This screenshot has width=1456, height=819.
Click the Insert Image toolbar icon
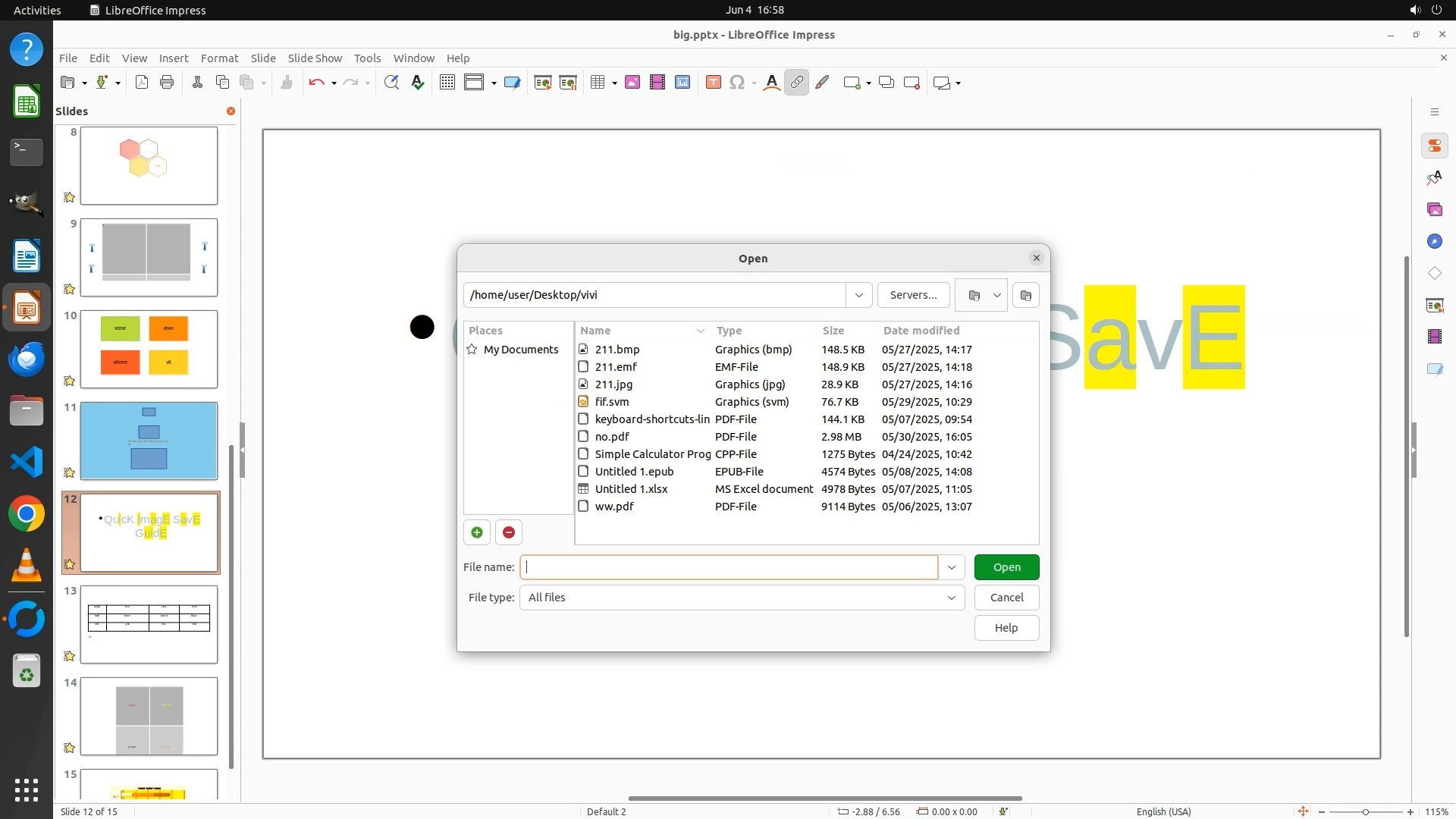[632, 83]
